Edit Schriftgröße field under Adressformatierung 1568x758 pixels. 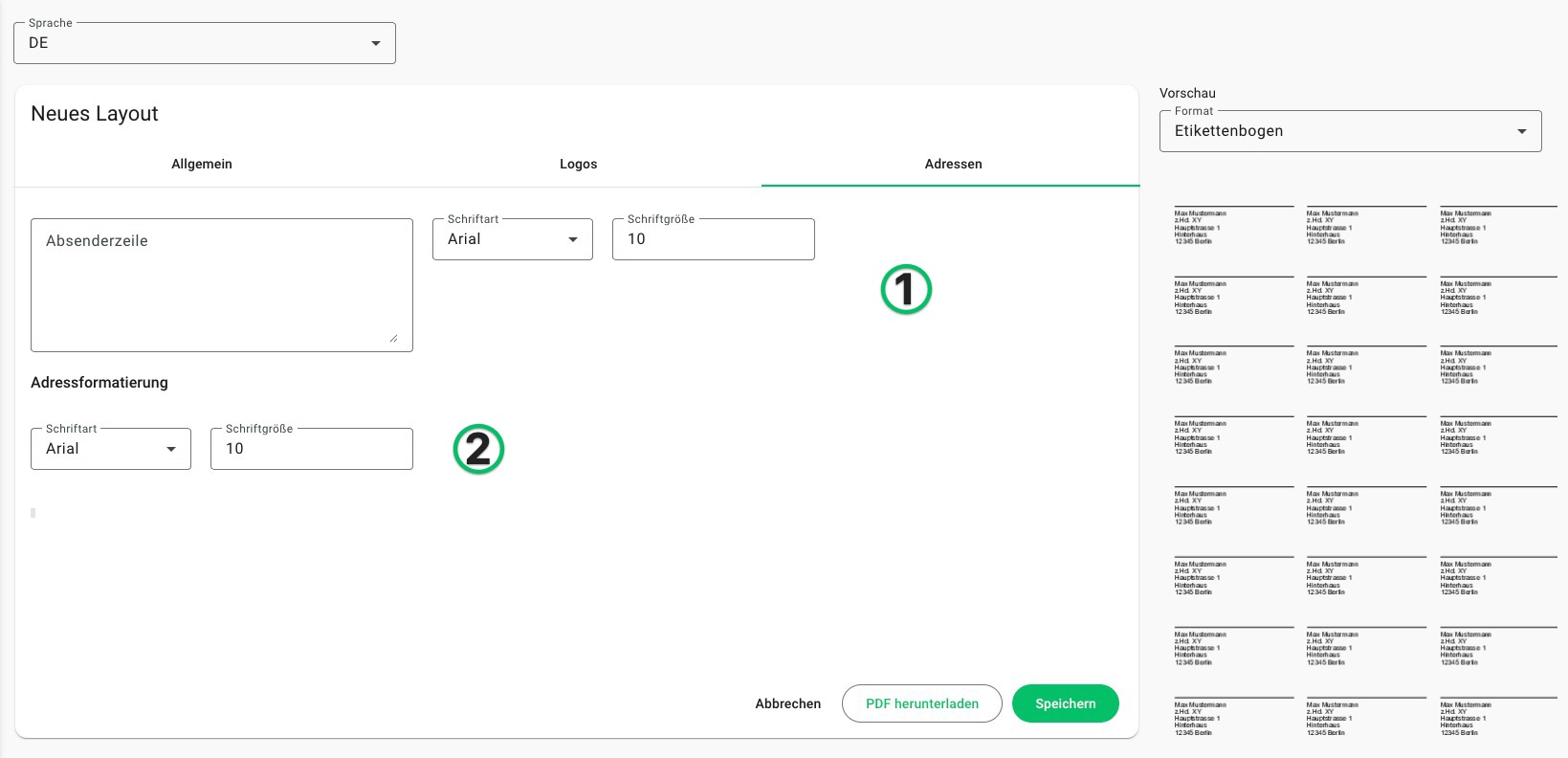312,449
